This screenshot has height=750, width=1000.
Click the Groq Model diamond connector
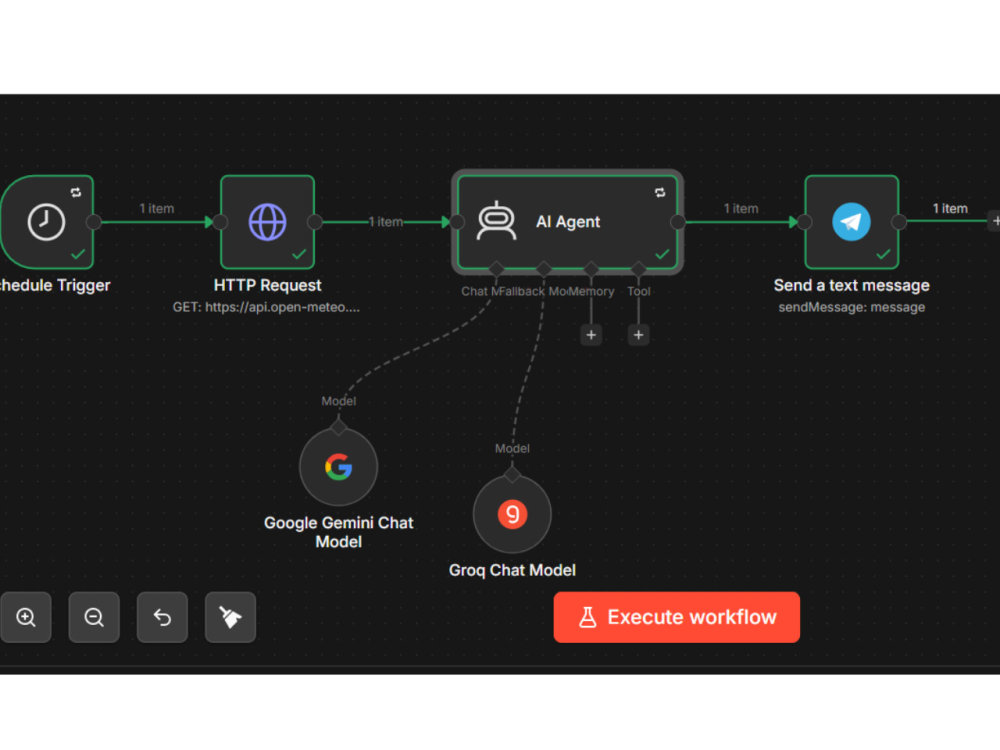512,474
